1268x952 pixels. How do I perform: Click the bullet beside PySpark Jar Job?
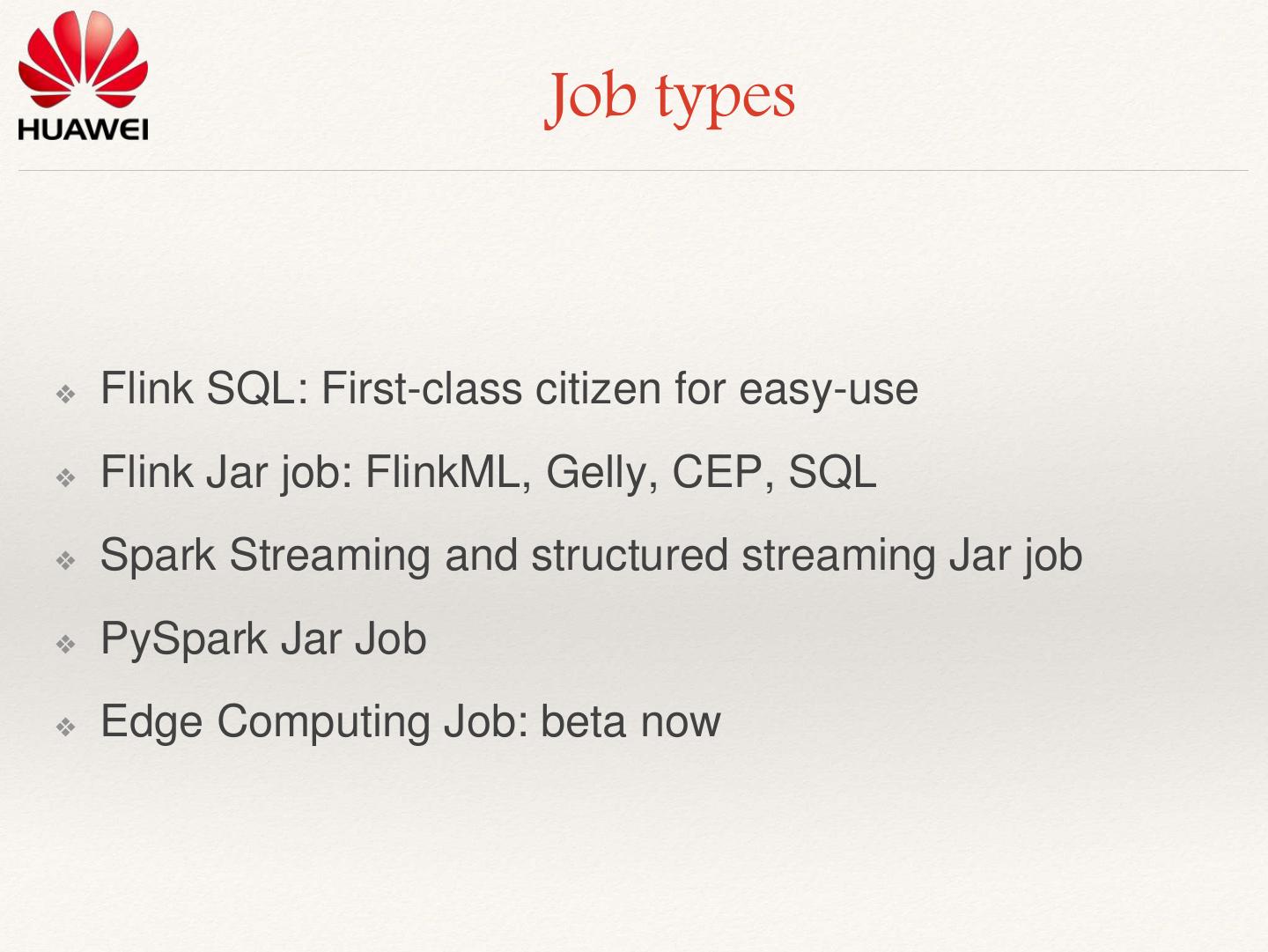pyautogui.click(x=66, y=644)
